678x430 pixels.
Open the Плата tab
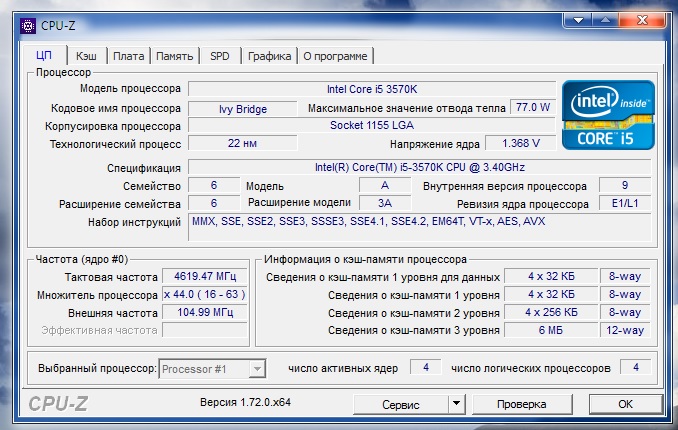tap(128, 56)
